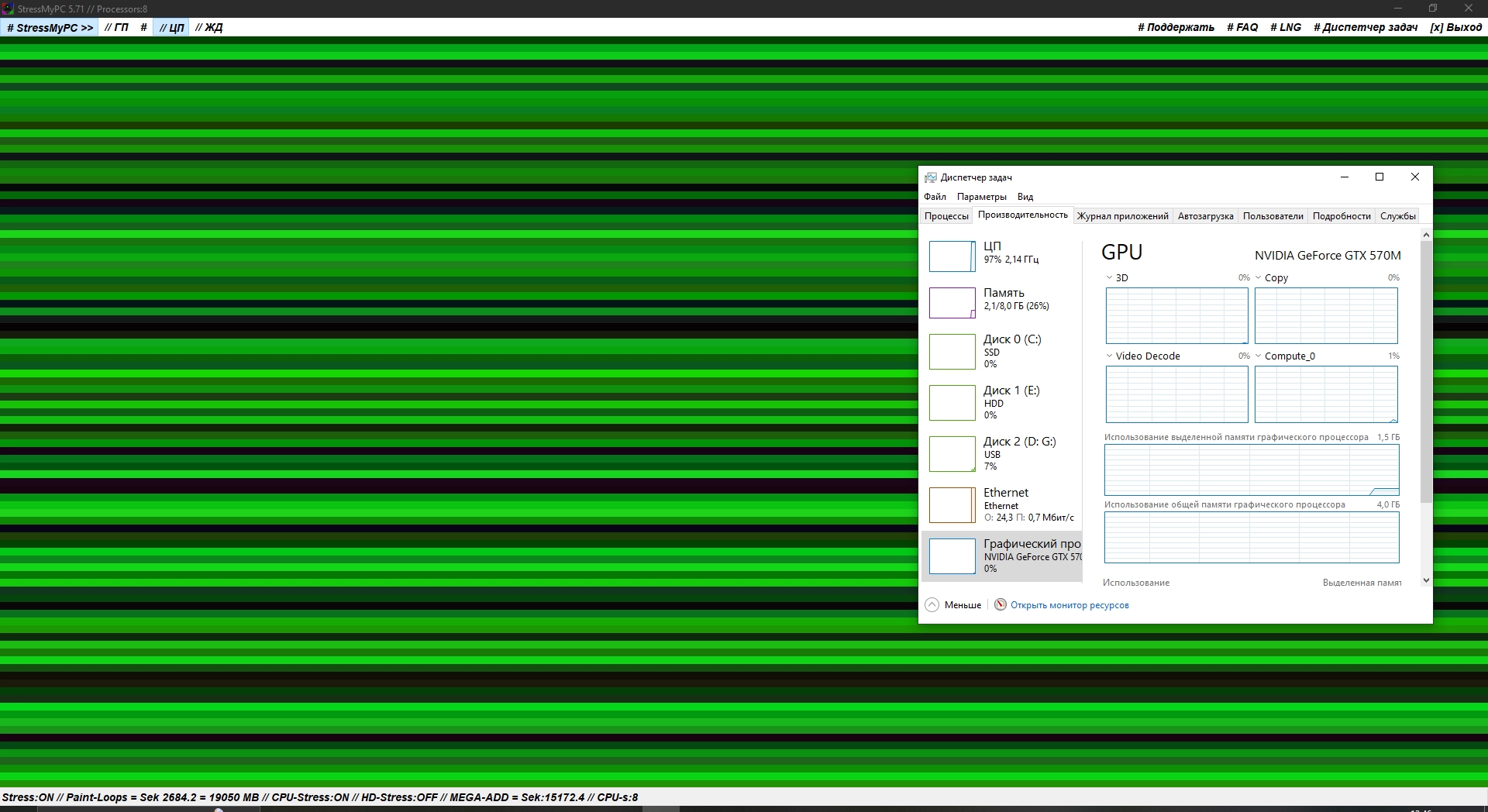This screenshot has width=1488, height=812.
Task: Select Диск 1 (E:) HDD graph icon
Action: [952, 403]
